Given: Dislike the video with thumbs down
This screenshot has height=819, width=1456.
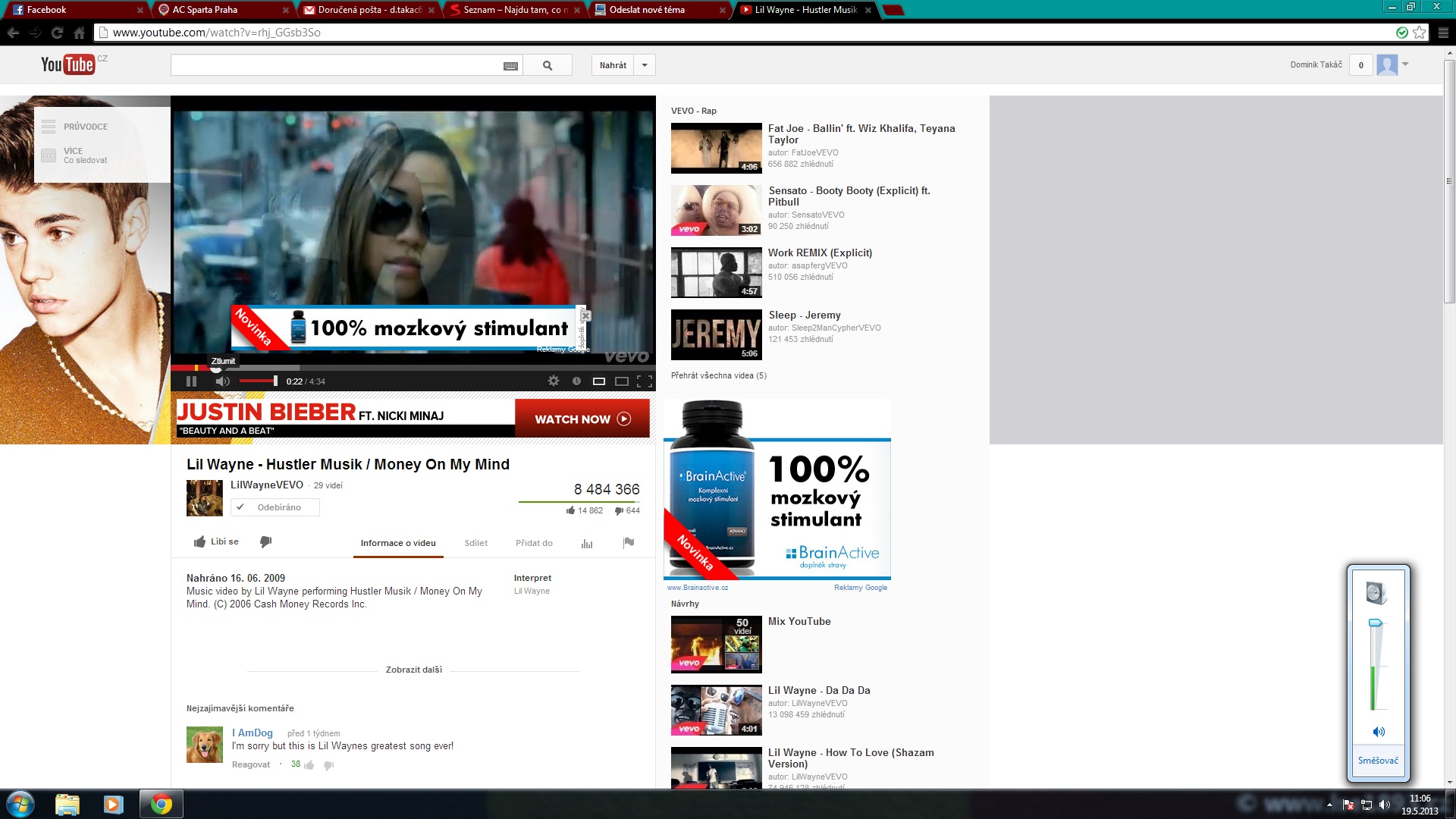Looking at the screenshot, I should pyautogui.click(x=265, y=542).
